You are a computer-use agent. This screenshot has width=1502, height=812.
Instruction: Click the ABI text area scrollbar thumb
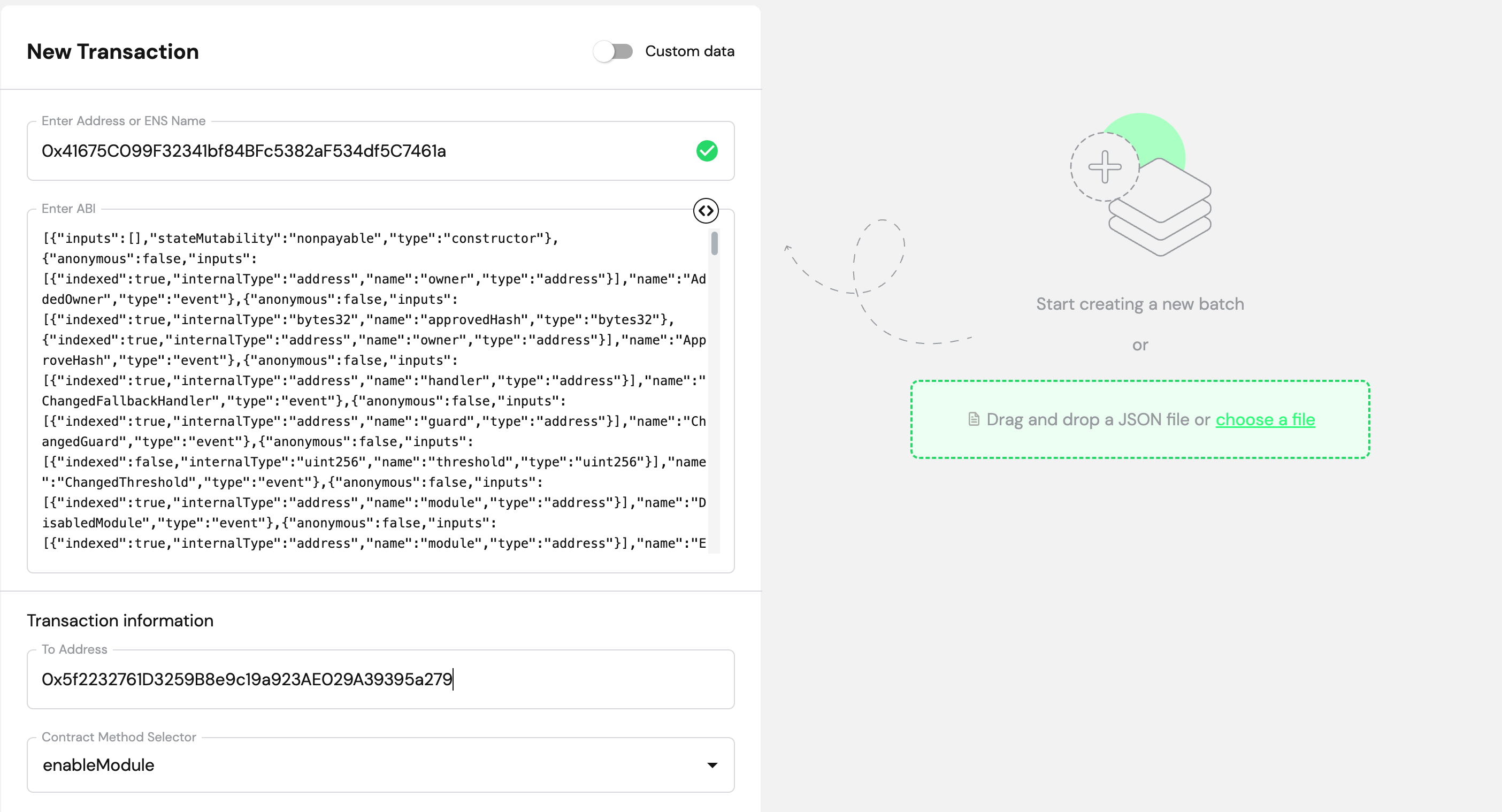[x=714, y=243]
